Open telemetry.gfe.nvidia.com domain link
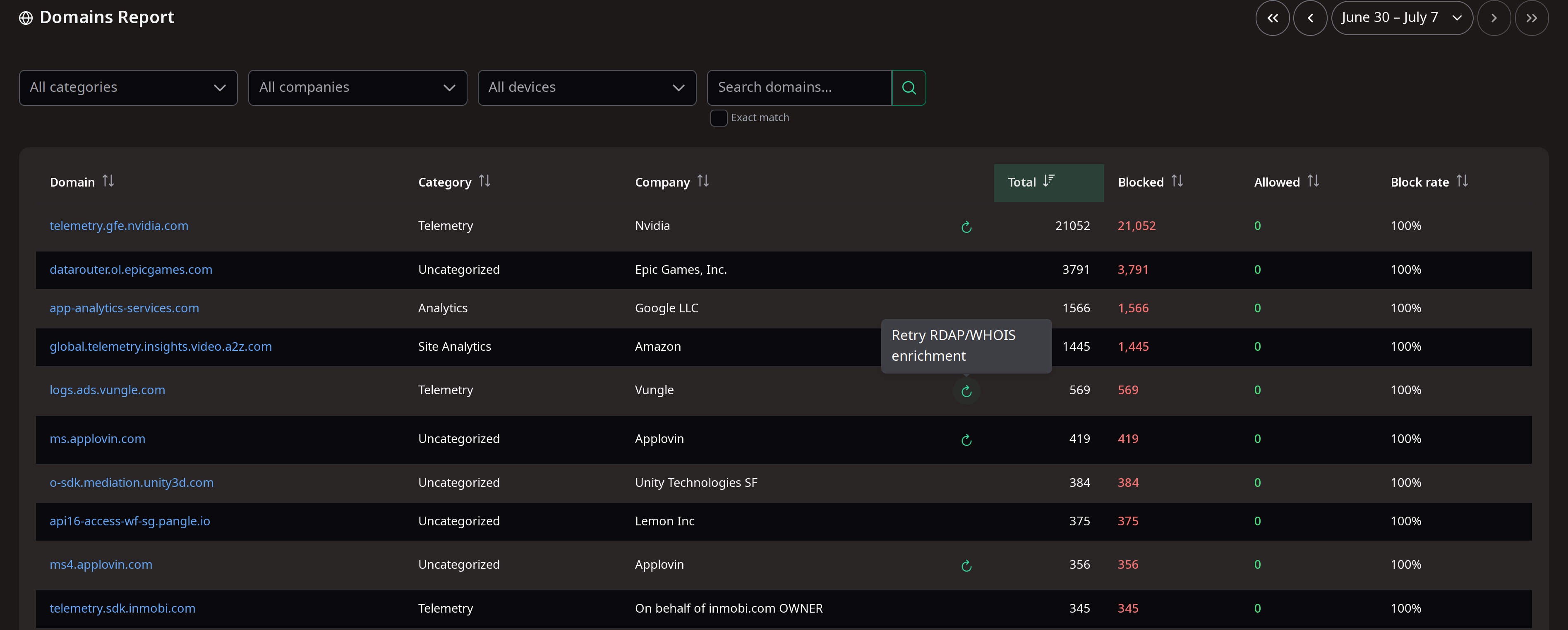Viewport: 1568px width, 630px height. [x=119, y=226]
